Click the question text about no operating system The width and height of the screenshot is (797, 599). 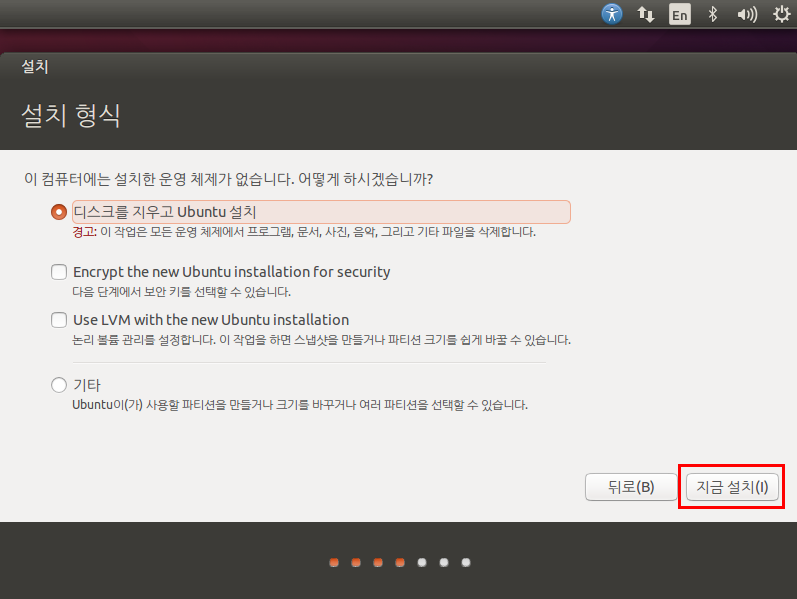click(x=228, y=179)
